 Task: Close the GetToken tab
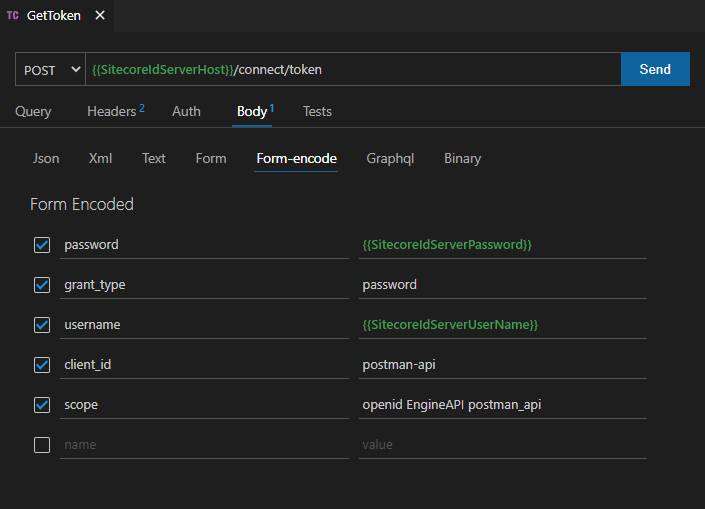click(x=99, y=16)
